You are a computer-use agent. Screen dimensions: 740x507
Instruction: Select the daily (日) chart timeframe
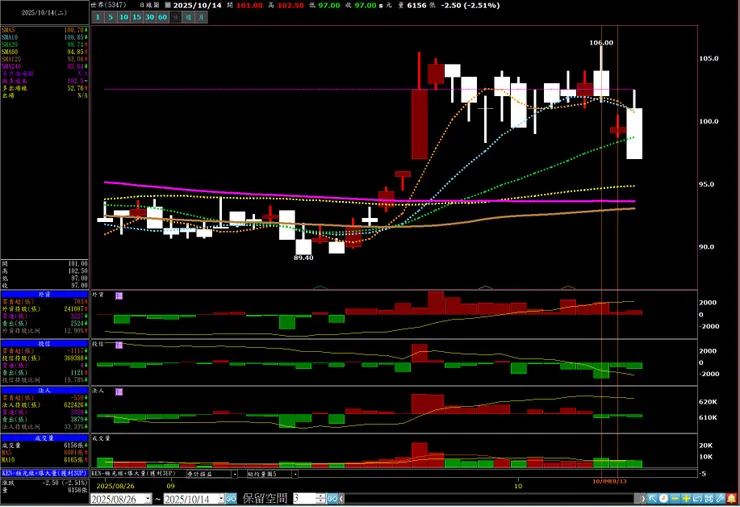pyautogui.click(x=176, y=17)
